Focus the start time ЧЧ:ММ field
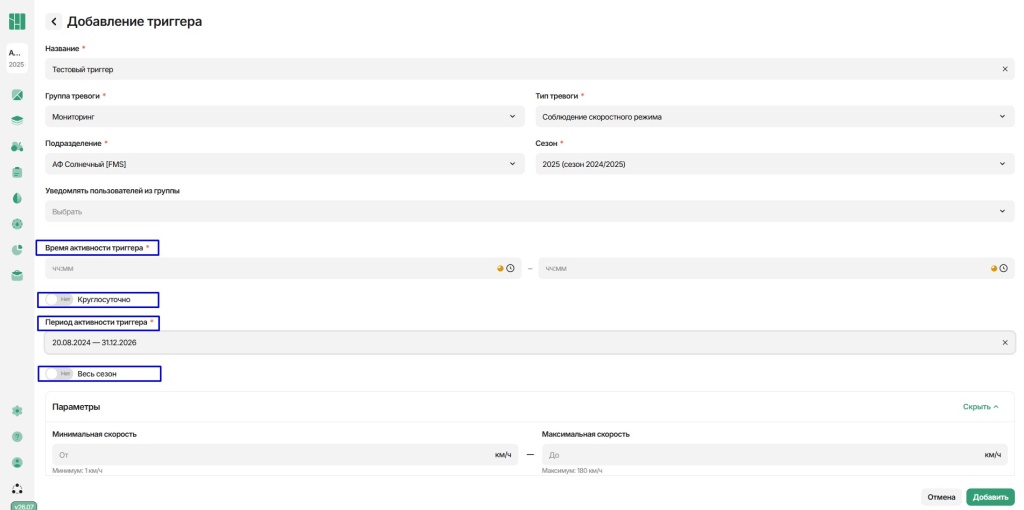This screenshot has height=510, width=1024. coord(283,268)
